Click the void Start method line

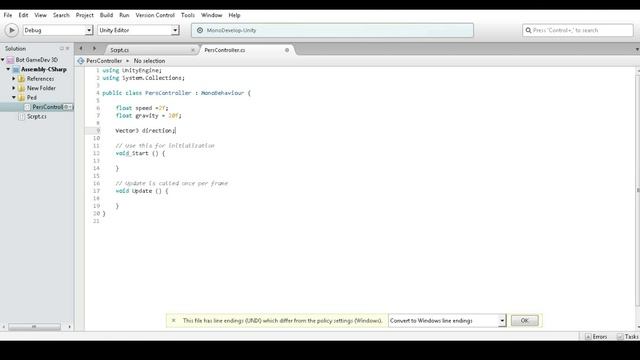[x=140, y=153]
